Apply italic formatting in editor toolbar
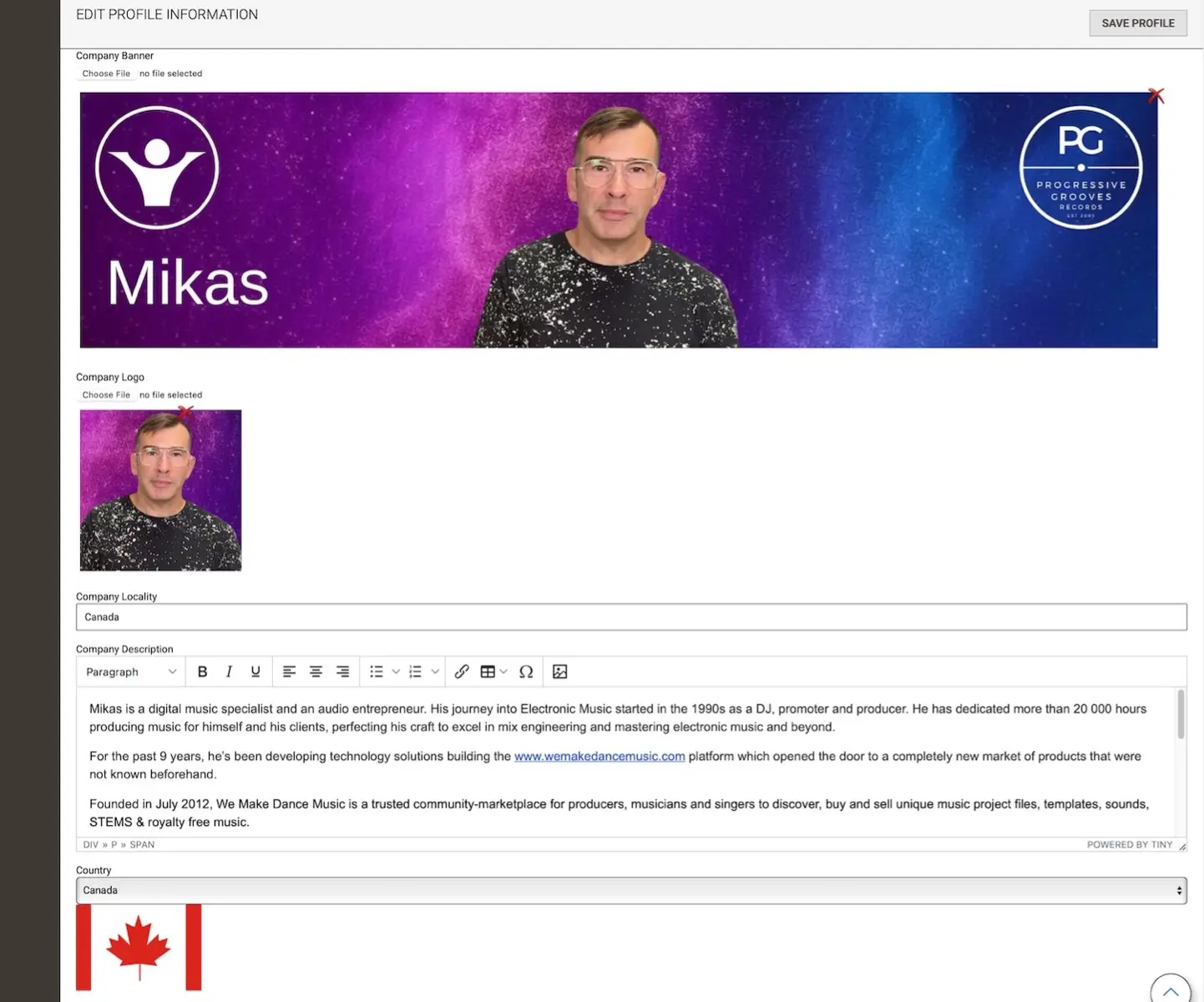The height and width of the screenshot is (1002, 1204). tap(229, 671)
